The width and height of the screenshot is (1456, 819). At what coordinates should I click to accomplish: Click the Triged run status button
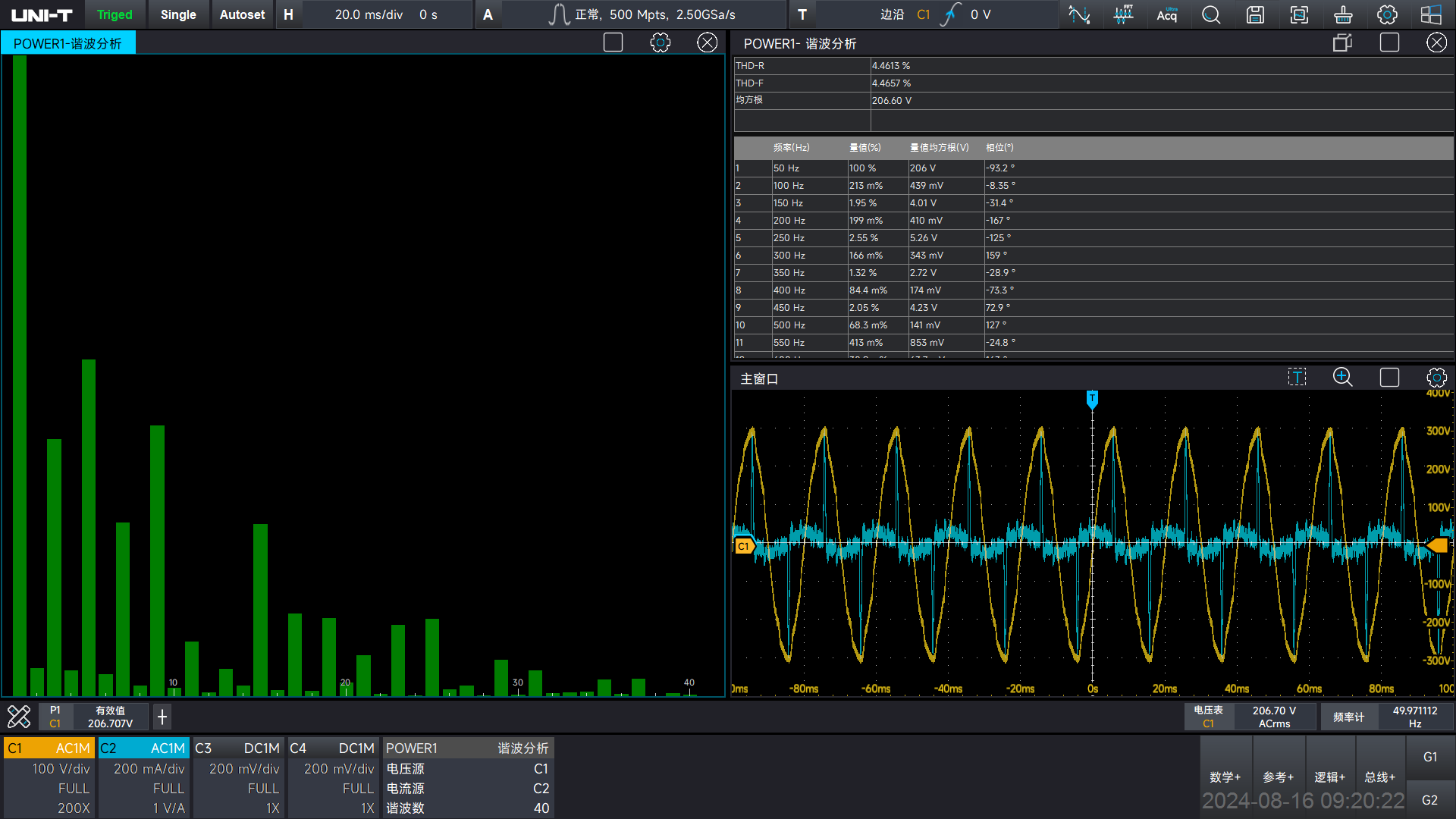pos(115,14)
